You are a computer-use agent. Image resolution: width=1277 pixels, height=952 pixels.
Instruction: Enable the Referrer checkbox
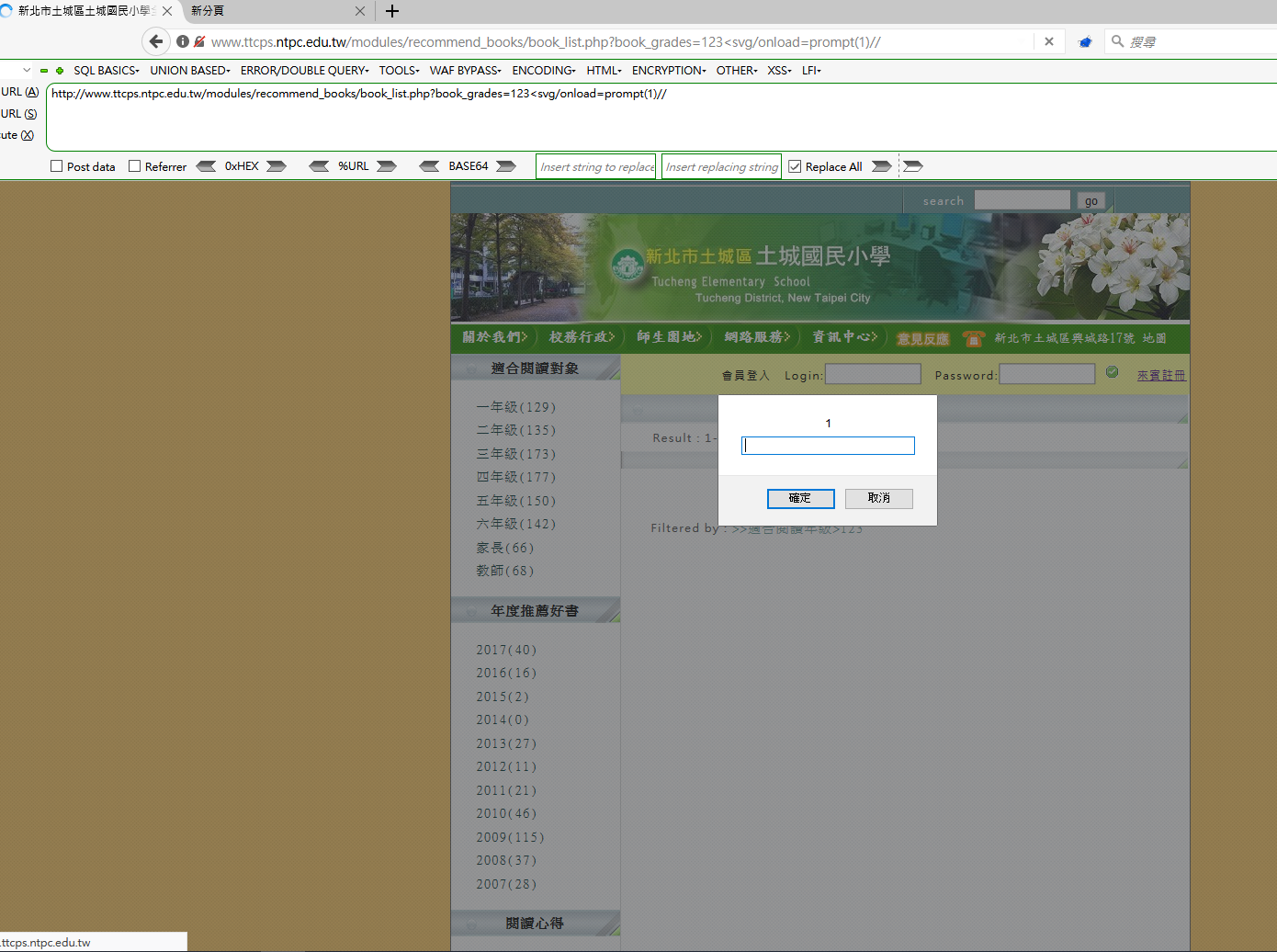135,166
